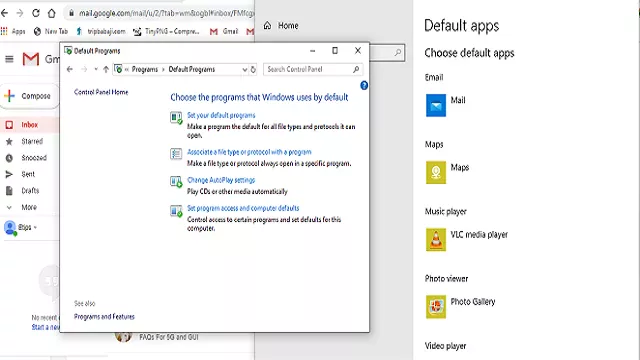This screenshot has height=360, width=640.
Task: Minimize the Default Programs window
Action: pyautogui.click(x=313, y=51)
